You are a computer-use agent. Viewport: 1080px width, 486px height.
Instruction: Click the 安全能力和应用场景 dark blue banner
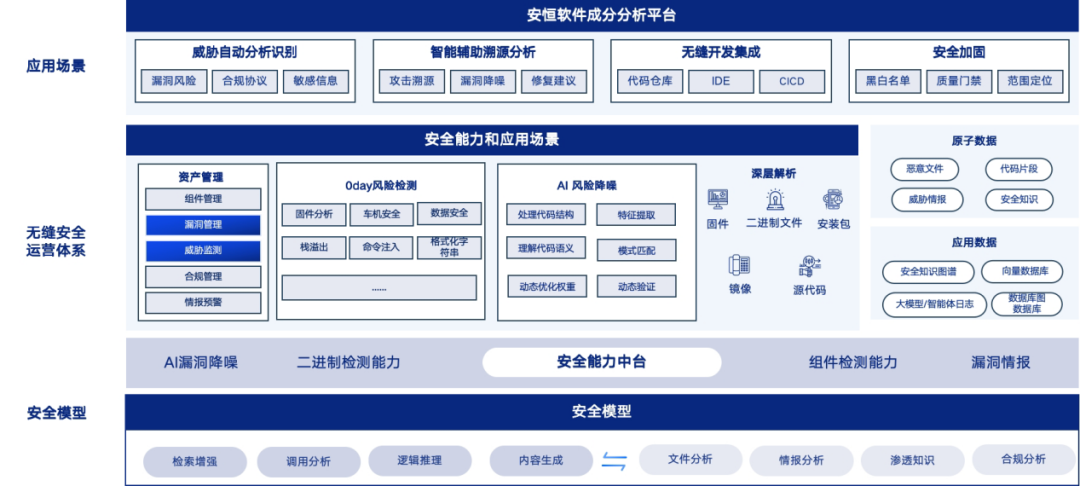[x=491, y=140]
